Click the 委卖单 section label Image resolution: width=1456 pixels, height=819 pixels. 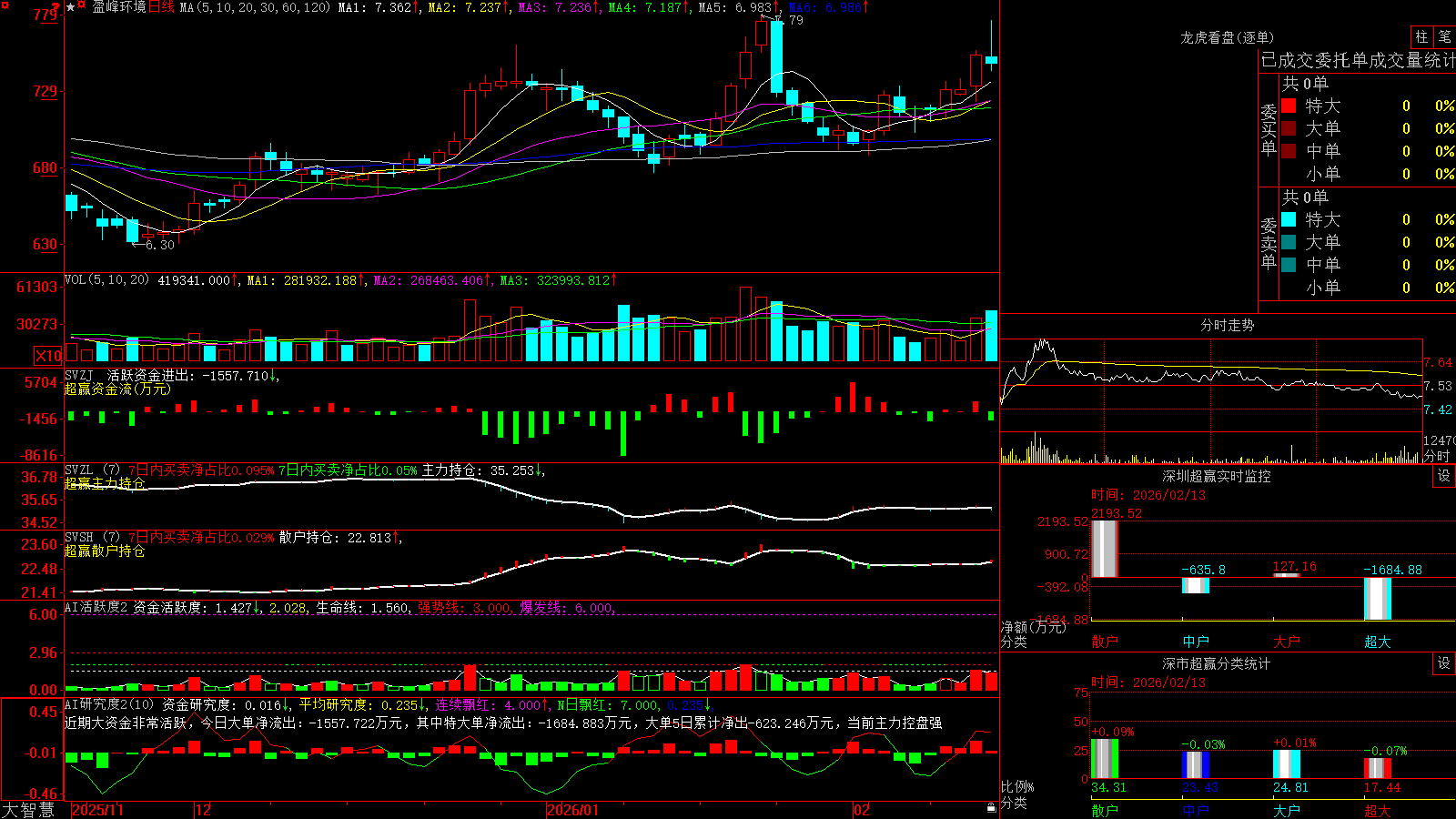tap(1269, 243)
